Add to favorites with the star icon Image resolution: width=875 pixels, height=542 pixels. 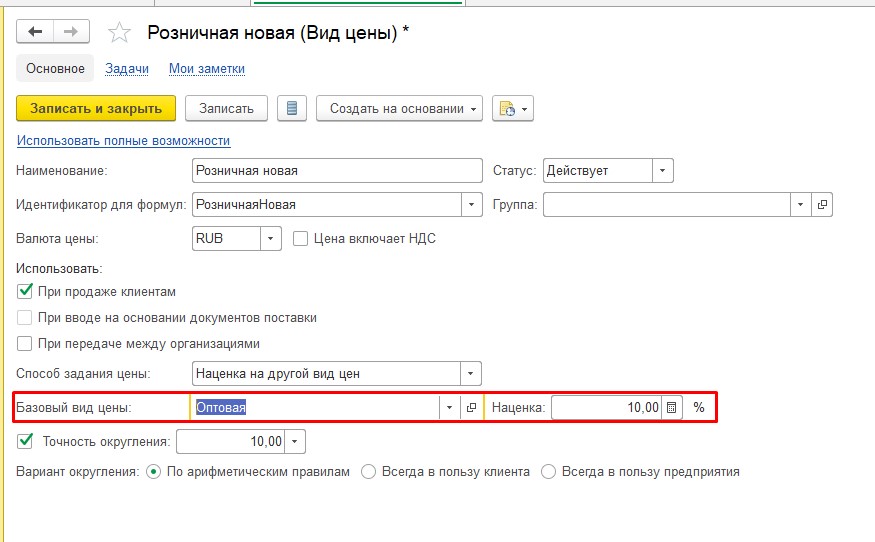tap(119, 32)
